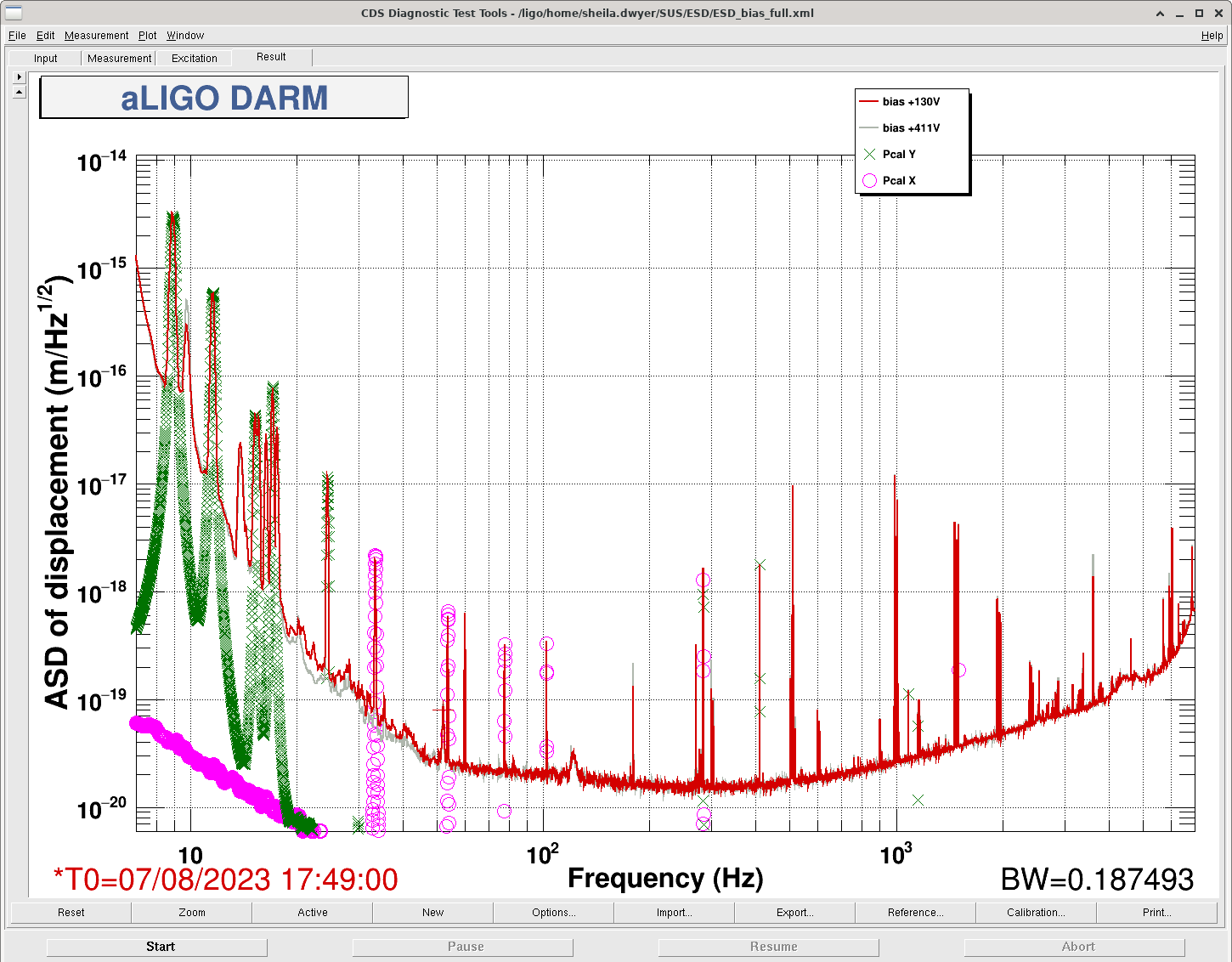Click the Options... button
1232x962 pixels.
[553, 913]
